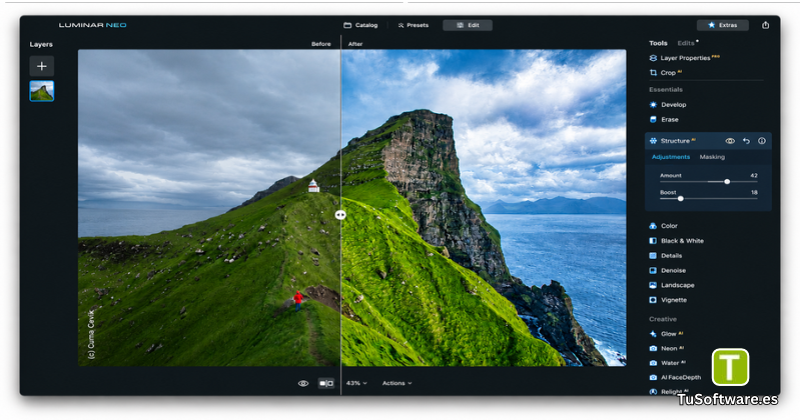
Task: Select the cliff photo layer thumbnail
Action: tap(42, 91)
